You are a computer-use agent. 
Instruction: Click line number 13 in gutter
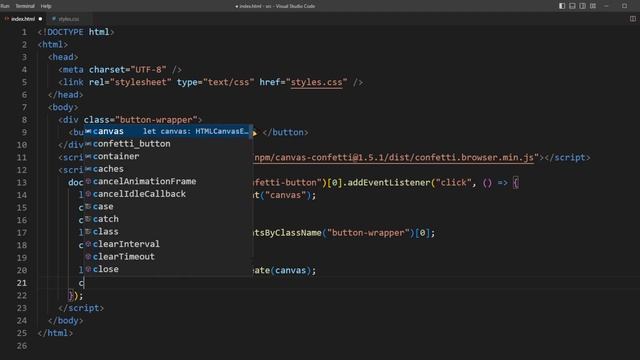tap(22, 182)
